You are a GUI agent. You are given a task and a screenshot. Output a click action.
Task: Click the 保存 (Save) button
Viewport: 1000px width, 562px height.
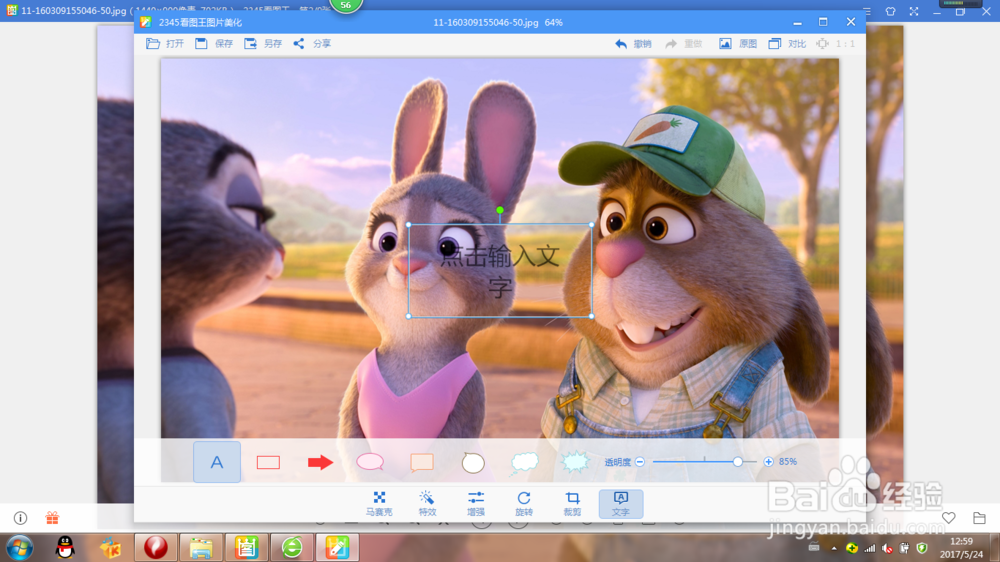(214, 43)
